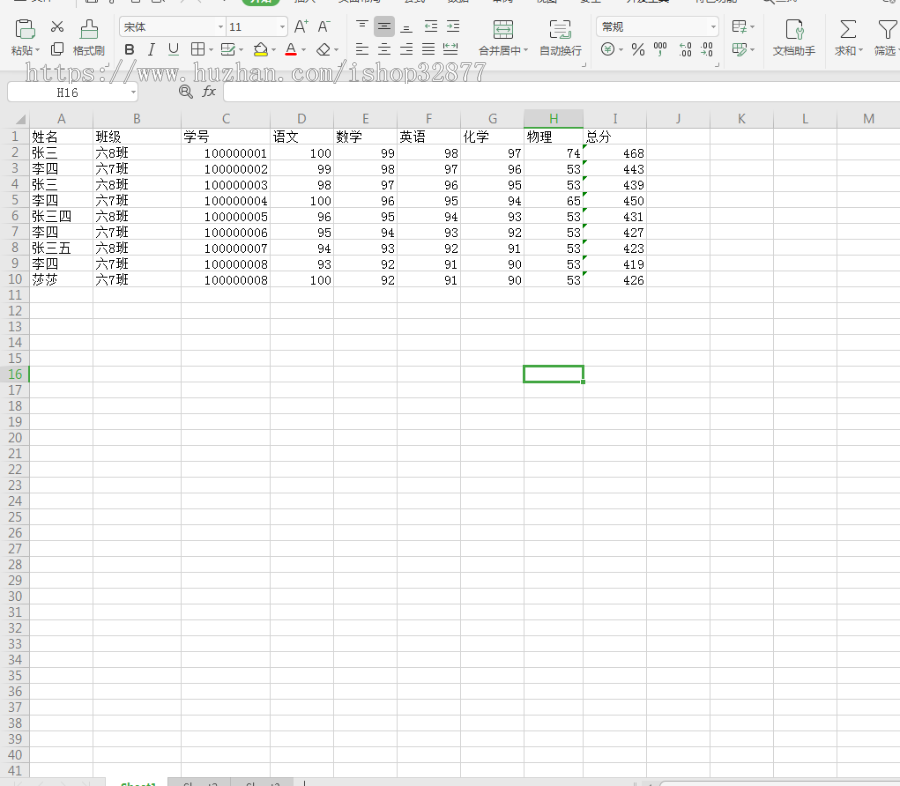Justify the cell text

pyautogui.click(x=428, y=49)
